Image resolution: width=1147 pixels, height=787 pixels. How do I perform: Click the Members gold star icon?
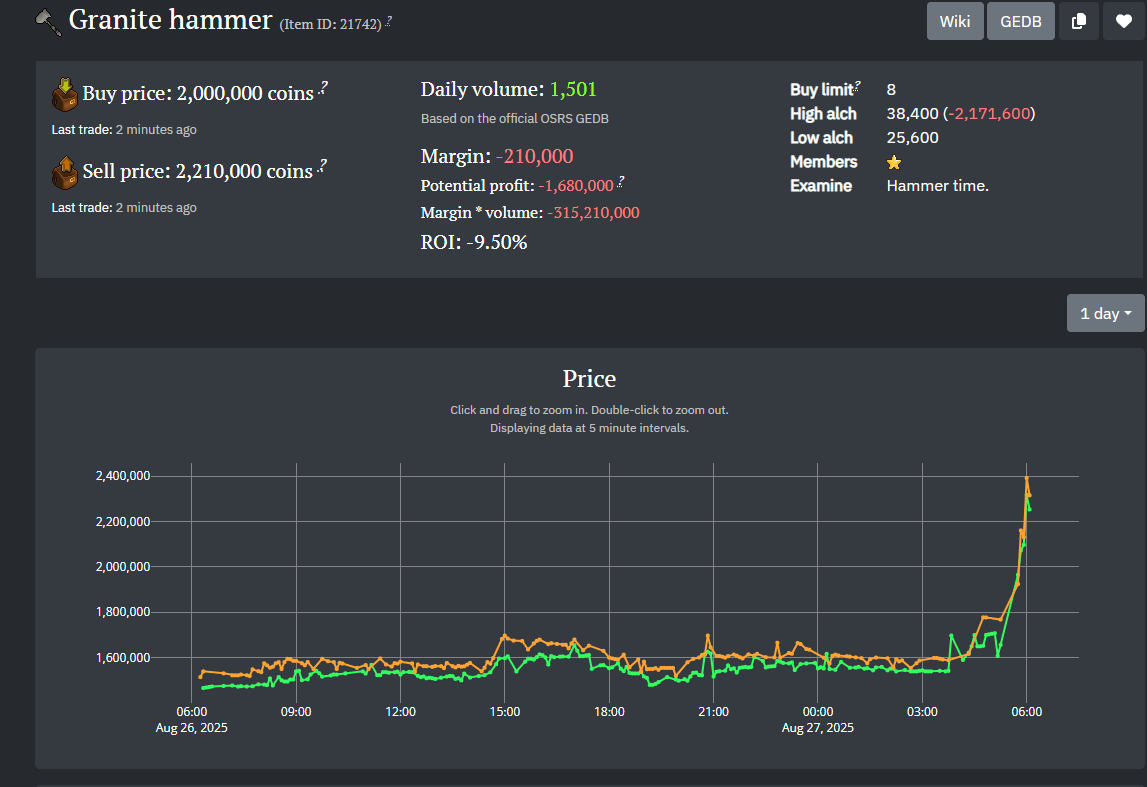894,162
